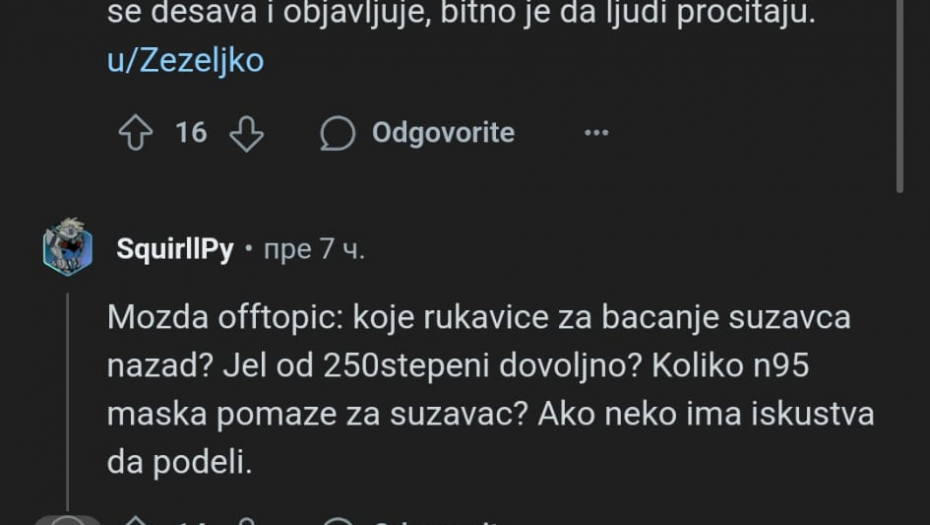Click the top comment text above u/Zezeljko
The image size is (930, 525).
pyautogui.click(x=460, y=16)
